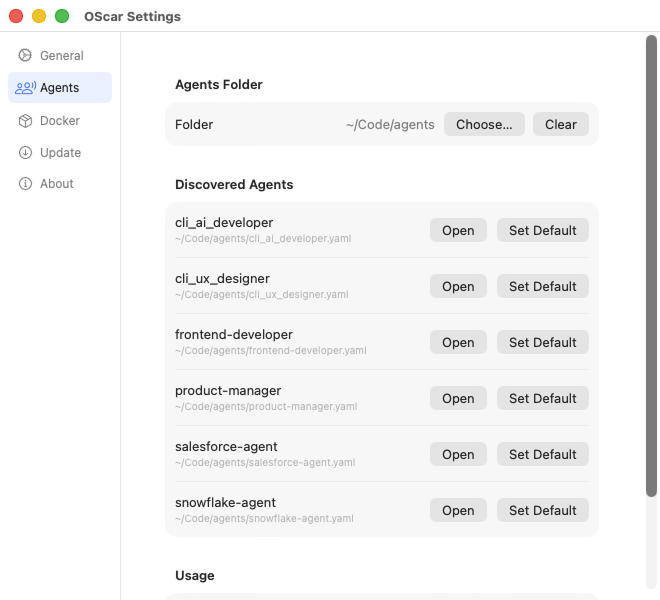Click the Docker cube icon
The width and height of the screenshot is (660, 600).
tap(25, 121)
